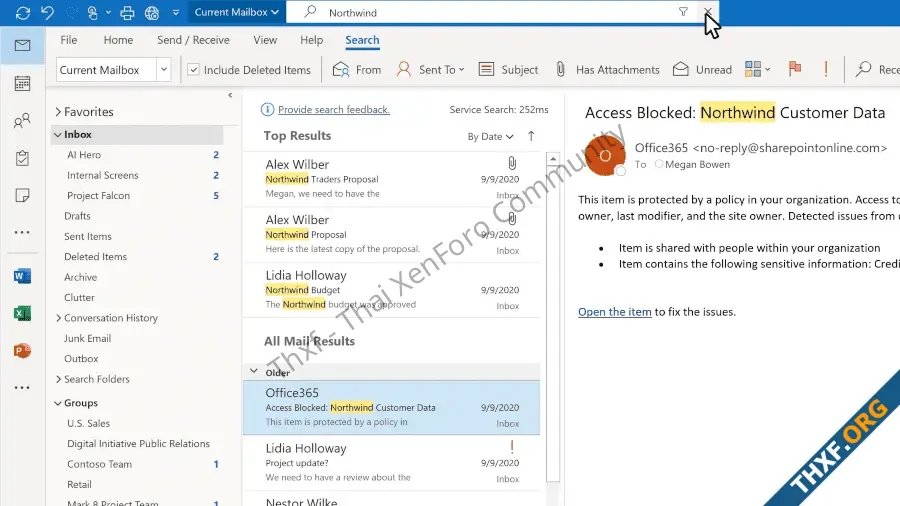
Task: Switch to the Send / Receive tab
Action: click(x=193, y=40)
